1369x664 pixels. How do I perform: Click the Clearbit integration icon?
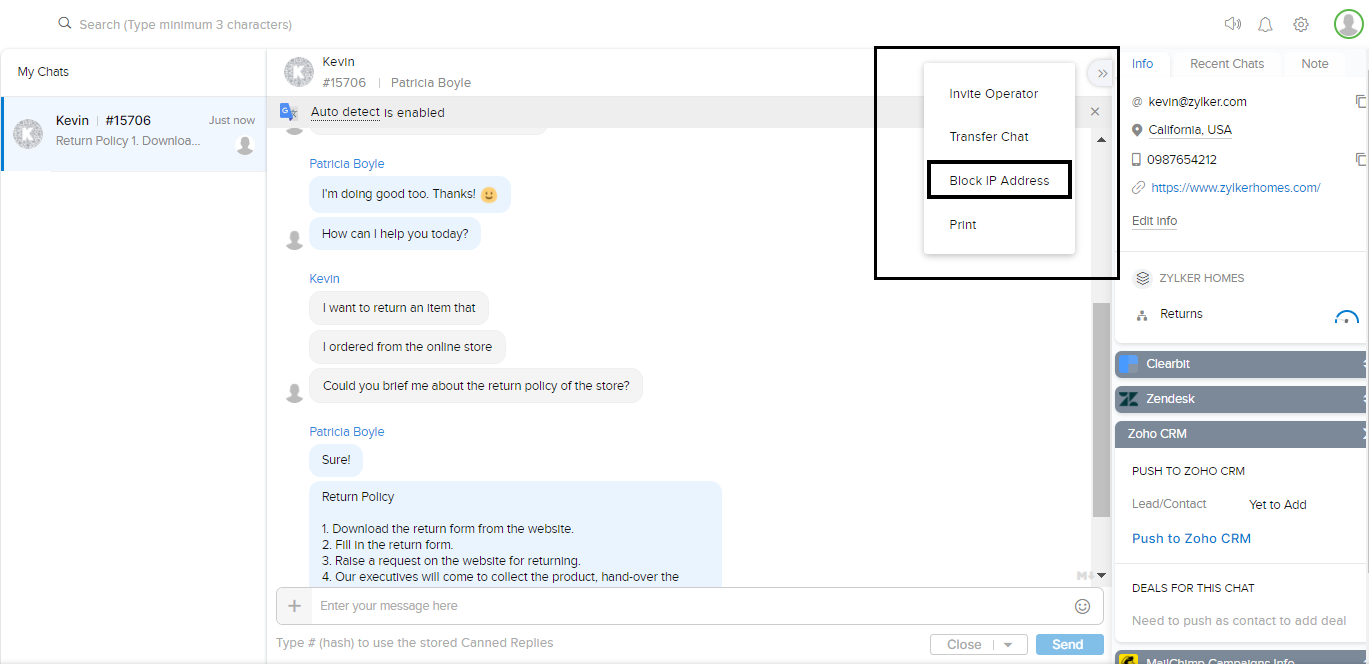pos(1129,364)
